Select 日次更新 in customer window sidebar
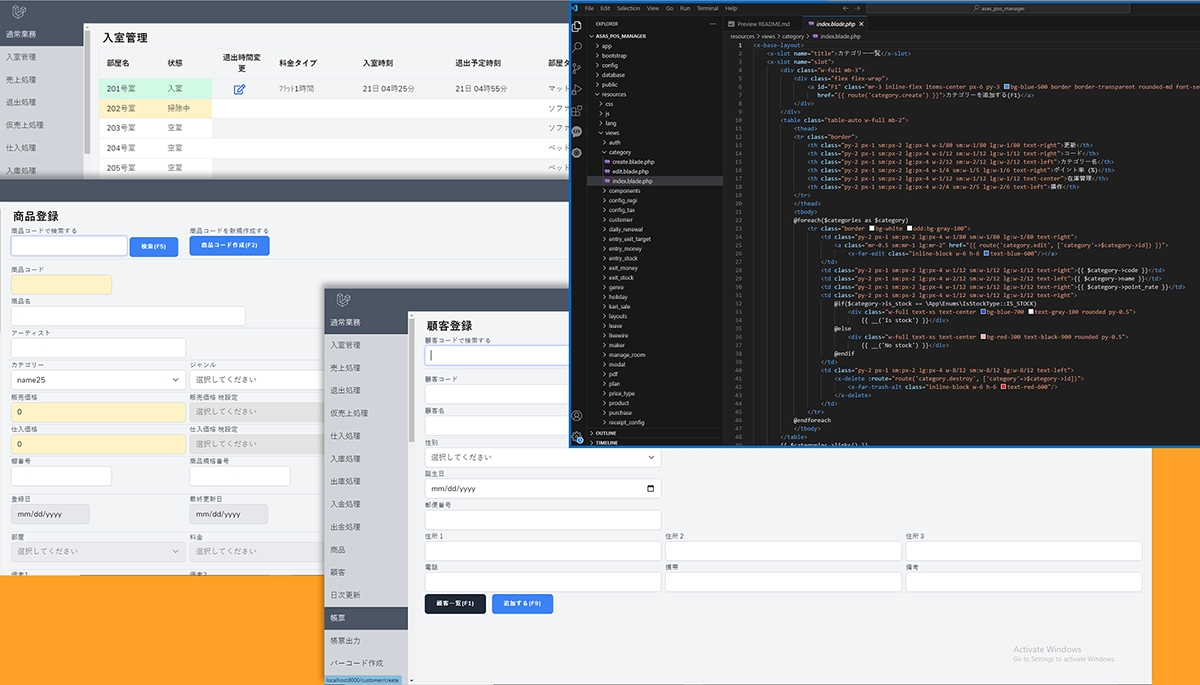Image resolution: width=1200 pixels, height=685 pixels. pyautogui.click(x=367, y=595)
